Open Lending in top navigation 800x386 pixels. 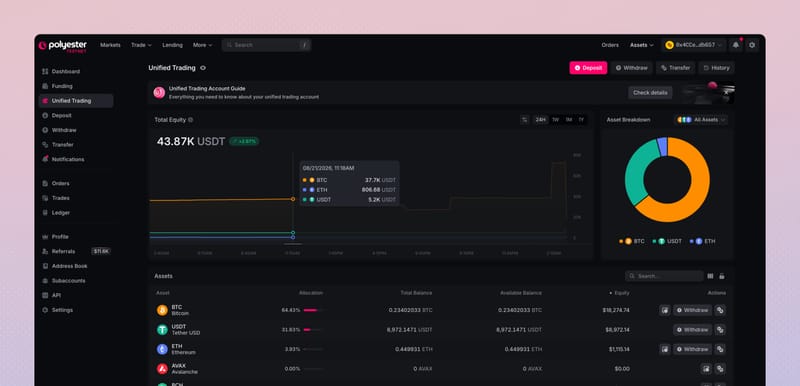(172, 45)
